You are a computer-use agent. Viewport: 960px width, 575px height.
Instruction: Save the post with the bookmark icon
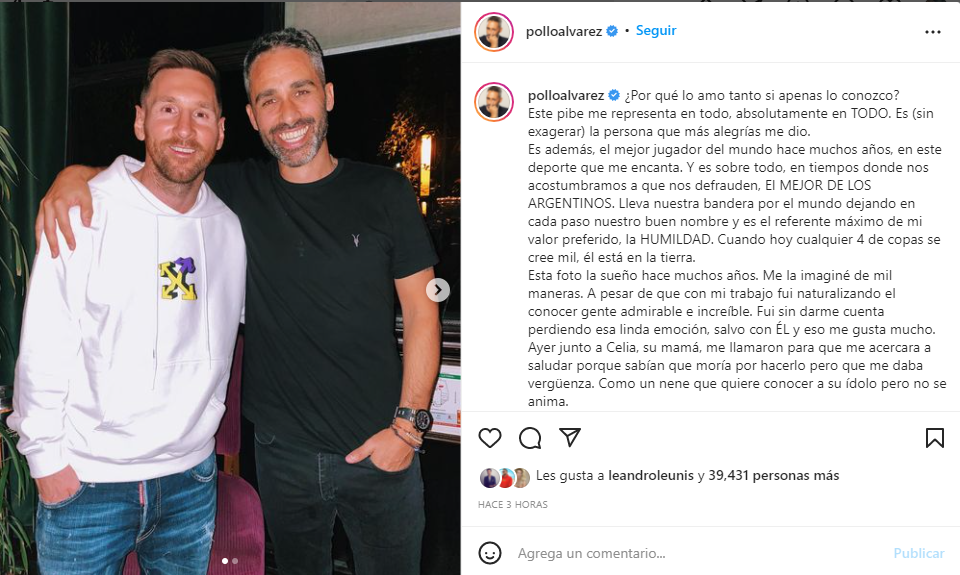click(934, 438)
